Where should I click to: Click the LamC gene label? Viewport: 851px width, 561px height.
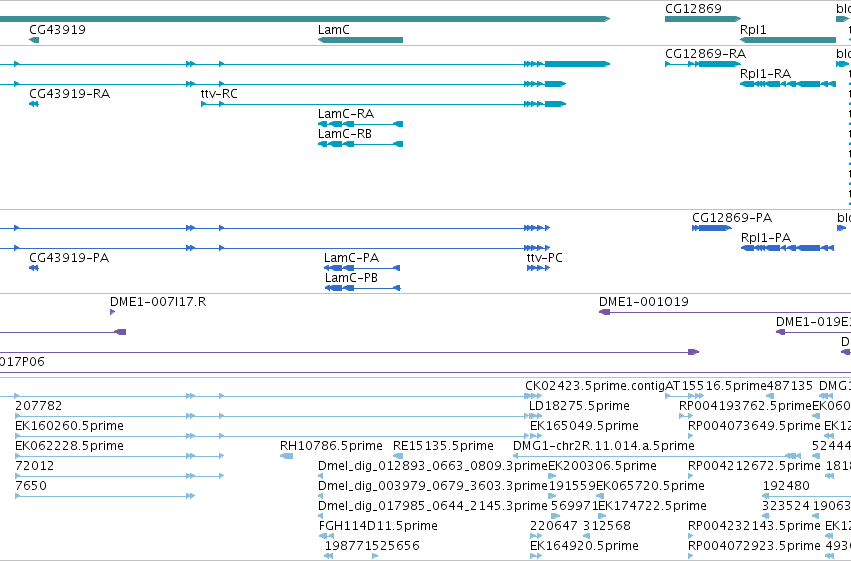(334, 30)
